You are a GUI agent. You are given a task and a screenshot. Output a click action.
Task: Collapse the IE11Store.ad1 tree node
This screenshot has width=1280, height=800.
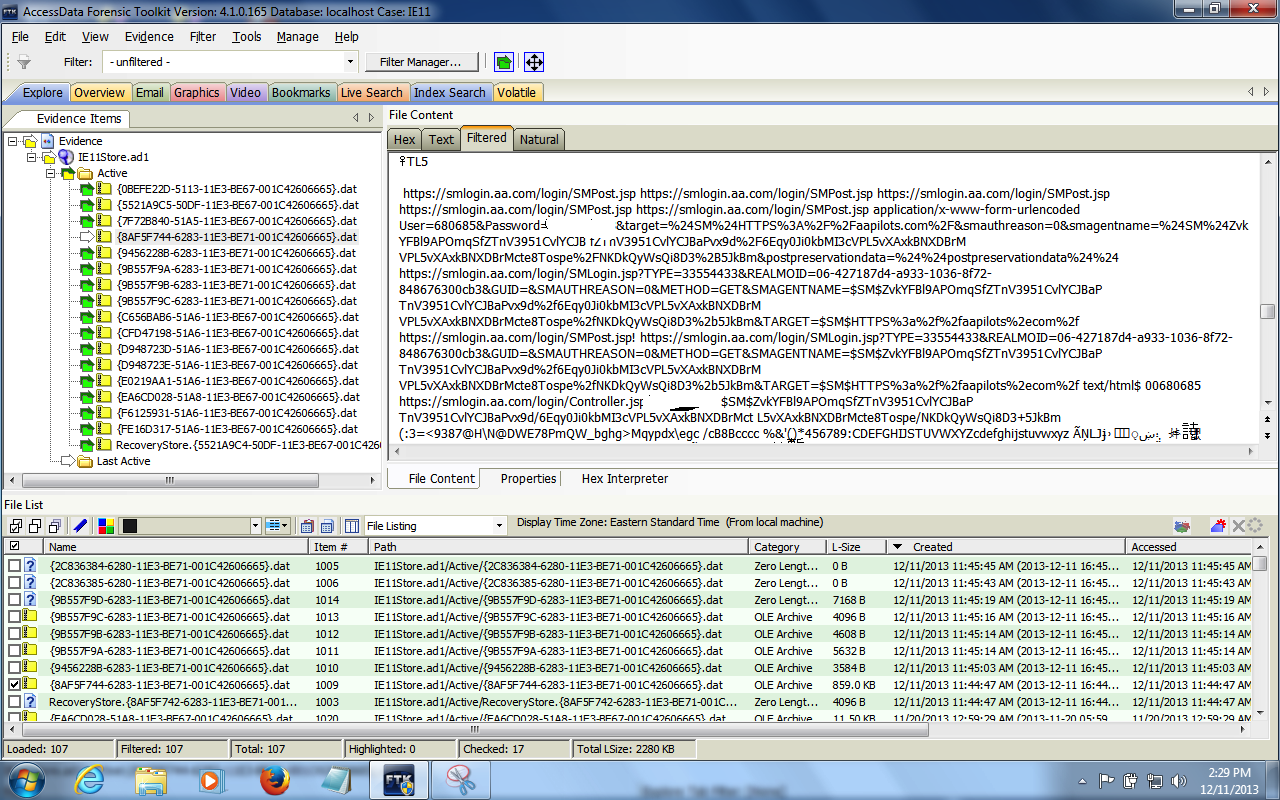tap(31, 157)
